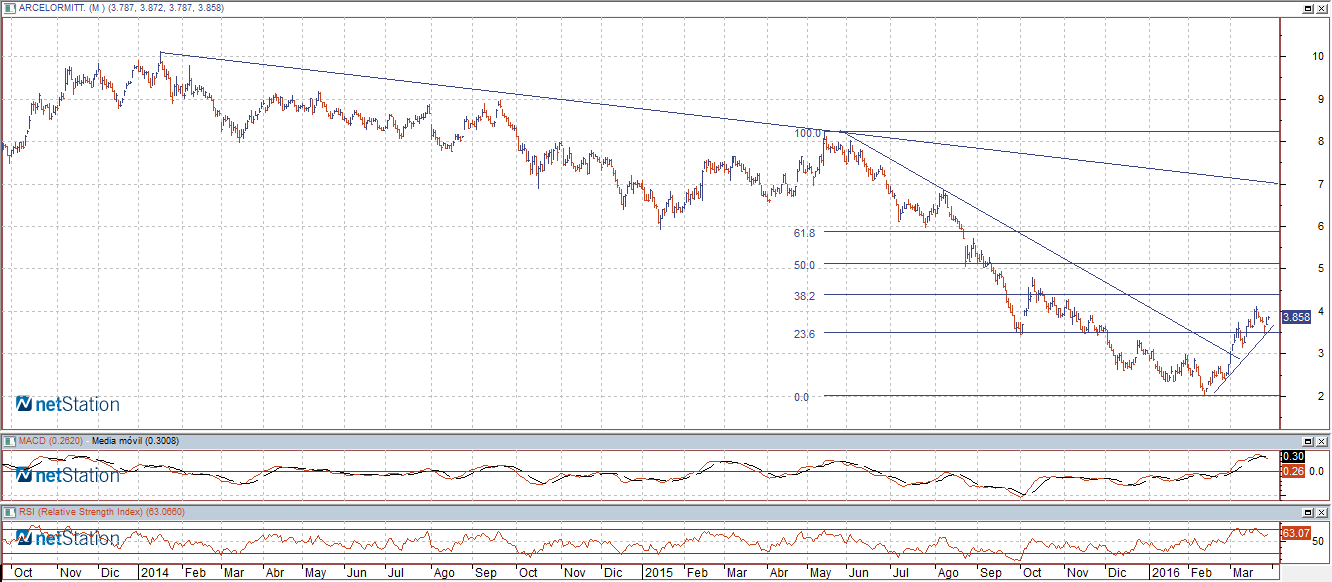Click the 2015 marker on time axis
Screen dimensions: 1332x582
tap(658, 573)
